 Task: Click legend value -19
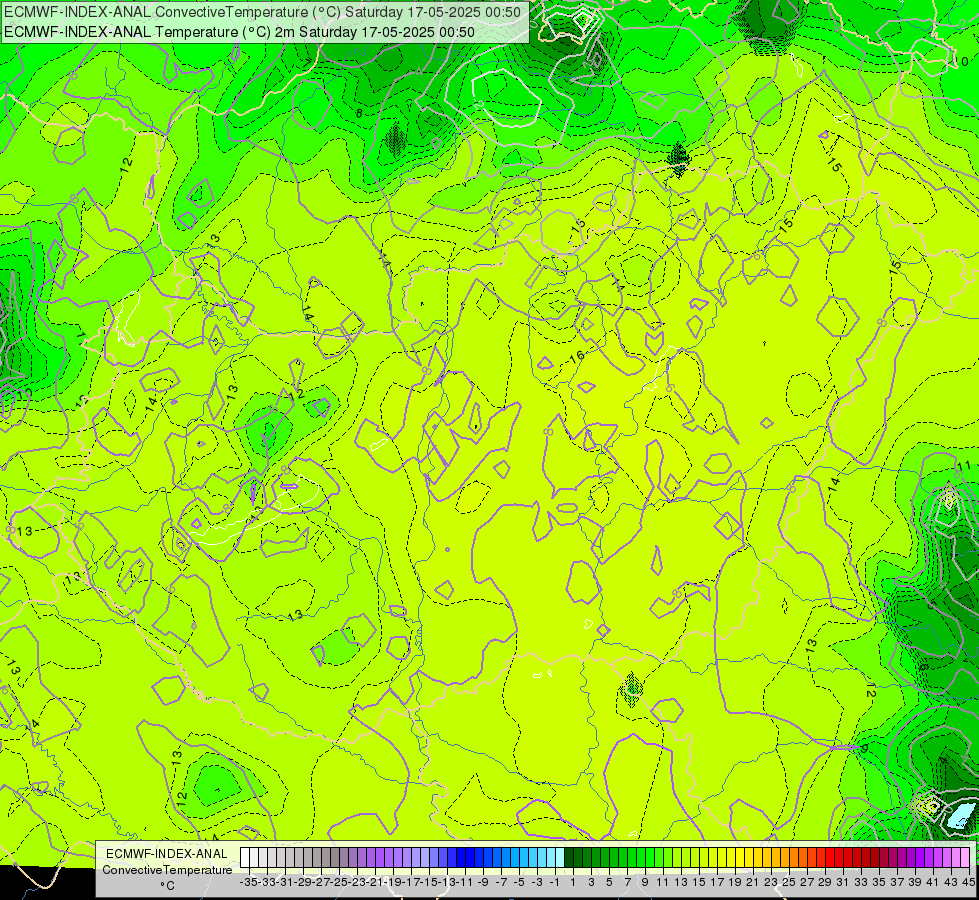click(393, 882)
